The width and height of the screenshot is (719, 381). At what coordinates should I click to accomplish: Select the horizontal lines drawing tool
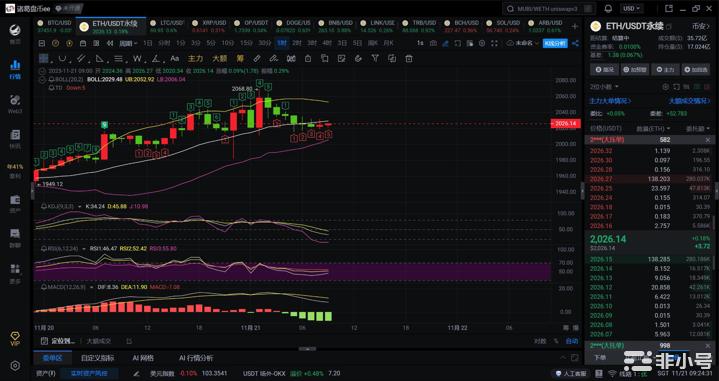pyautogui.click(x=118, y=59)
